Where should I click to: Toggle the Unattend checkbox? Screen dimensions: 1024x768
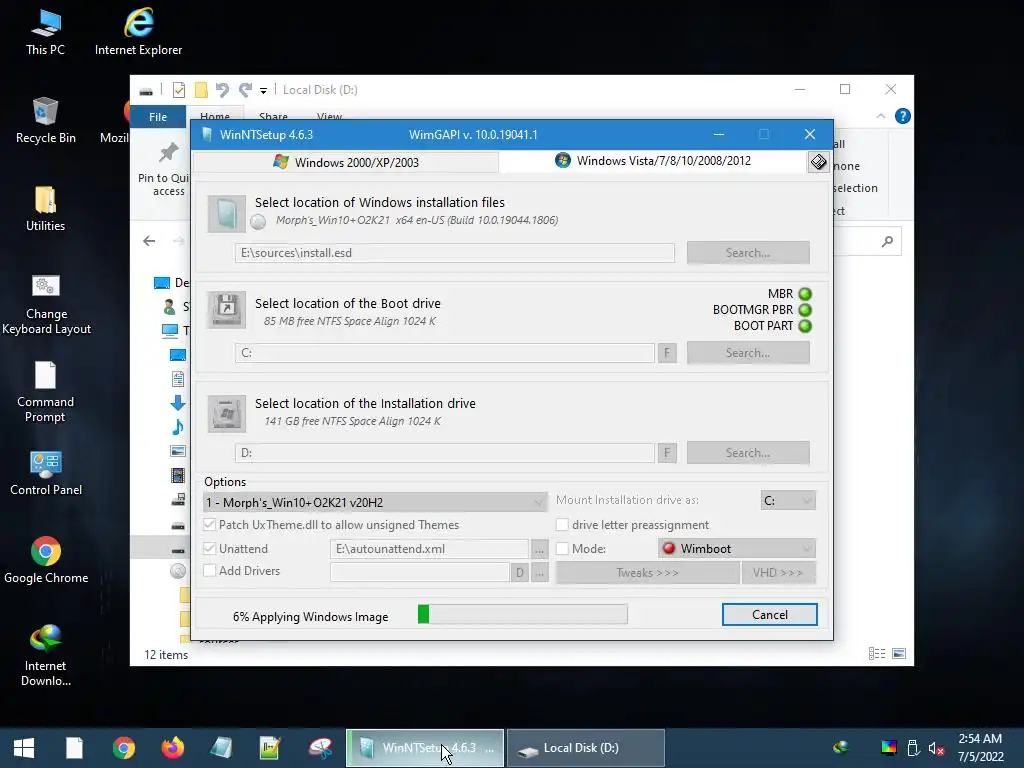(x=210, y=549)
